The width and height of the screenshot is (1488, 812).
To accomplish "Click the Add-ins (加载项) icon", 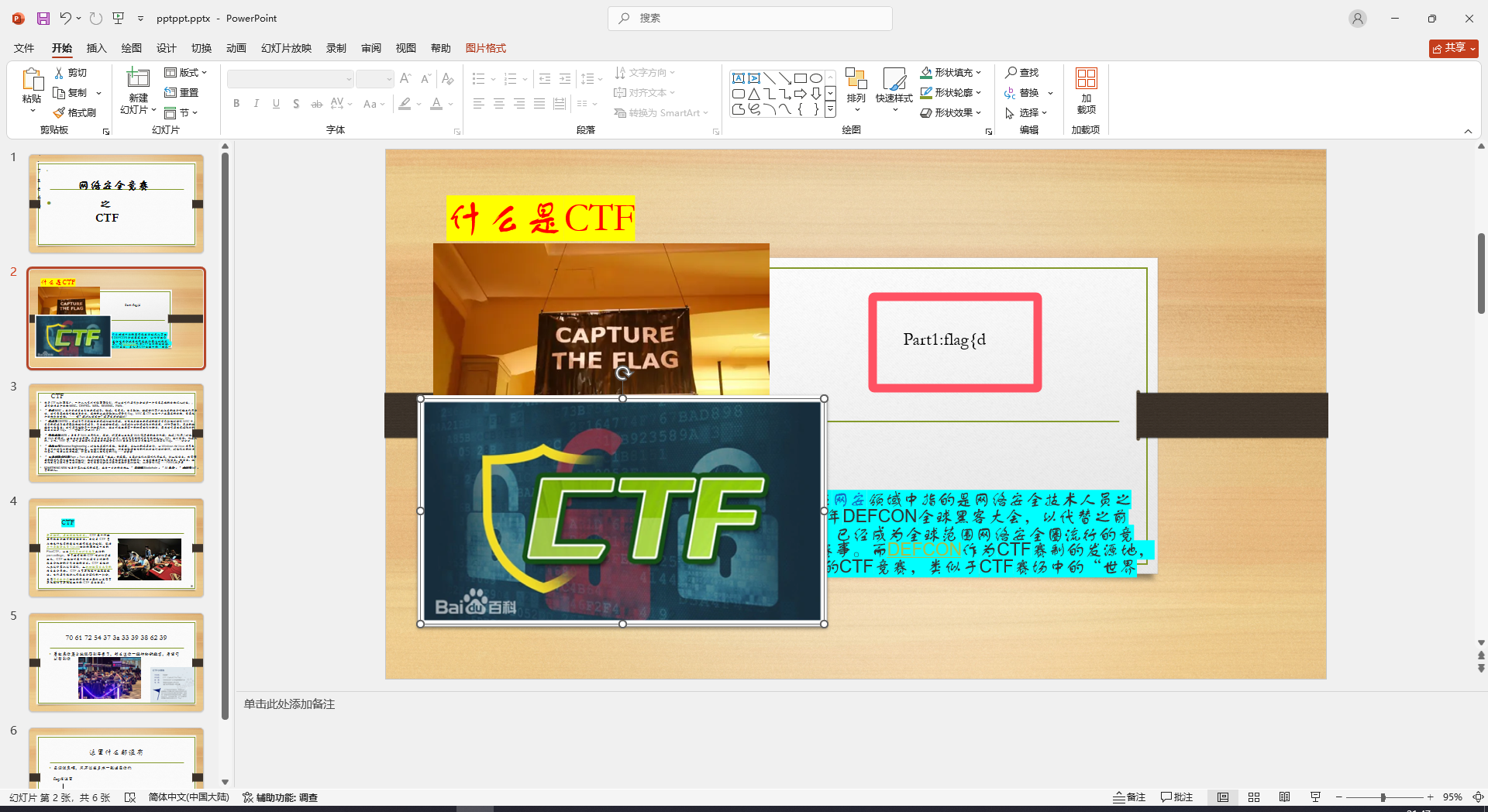I will tap(1086, 89).
